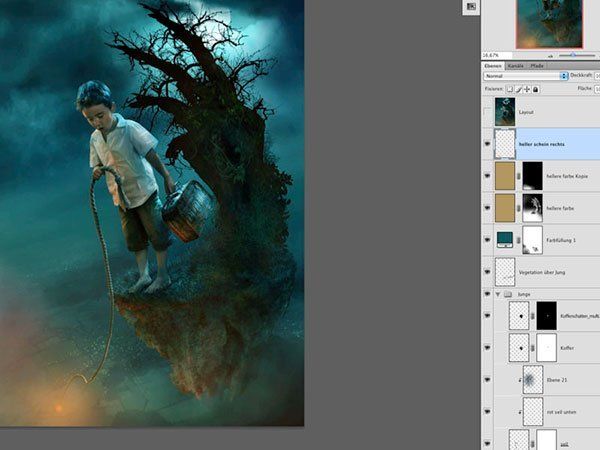Click the lock transparent pixels icon
The width and height of the screenshot is (600, 450).
click(x=510, y=90)
